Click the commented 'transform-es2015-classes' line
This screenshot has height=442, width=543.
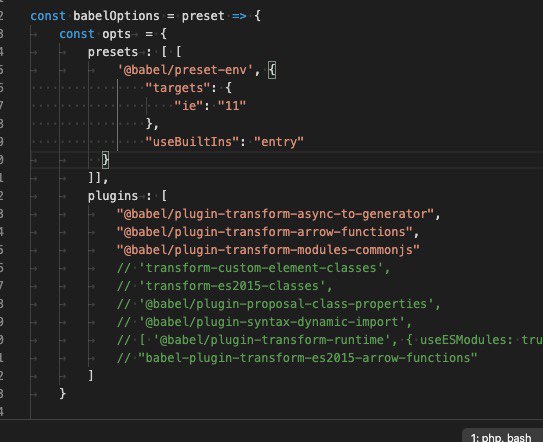[x=224, y=286]
